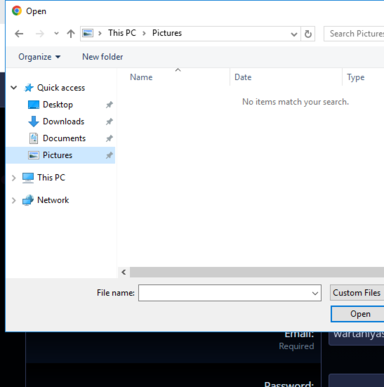Click the Downloads blue arrow icon
The image size is (384, 387).
[x=33, y=122]
